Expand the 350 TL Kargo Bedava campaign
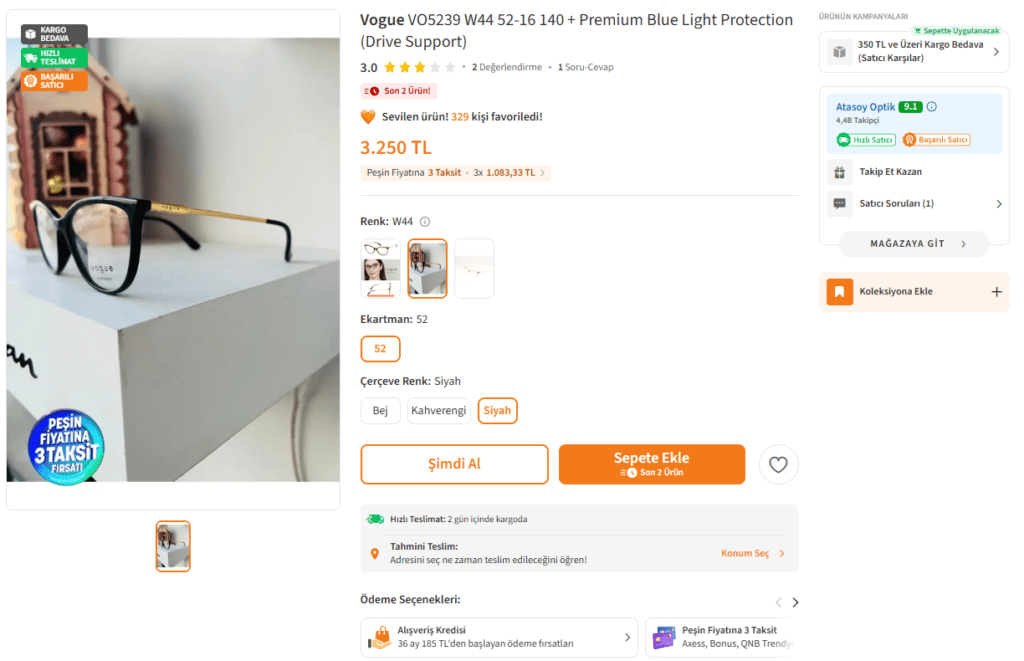1024x661 pixels. [x=996, y=52]
